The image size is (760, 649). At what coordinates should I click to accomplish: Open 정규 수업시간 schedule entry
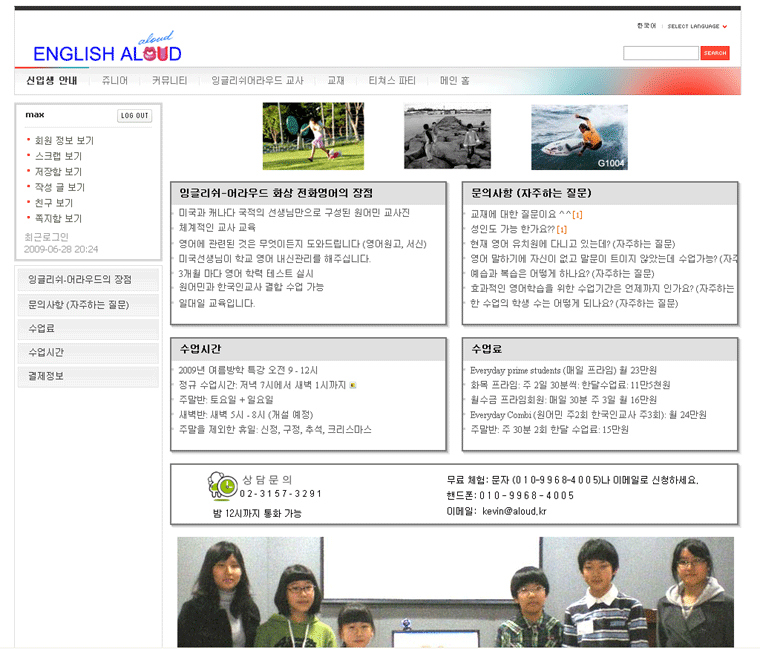(262, 385)
